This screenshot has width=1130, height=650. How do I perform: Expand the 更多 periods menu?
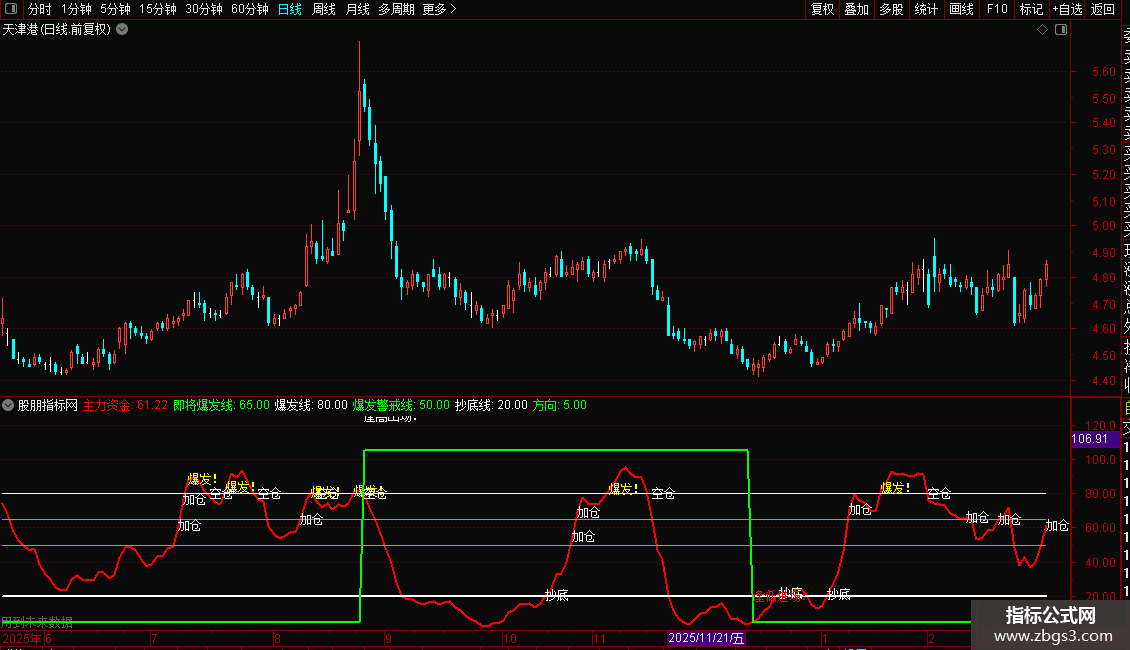[x=439, y=9]
